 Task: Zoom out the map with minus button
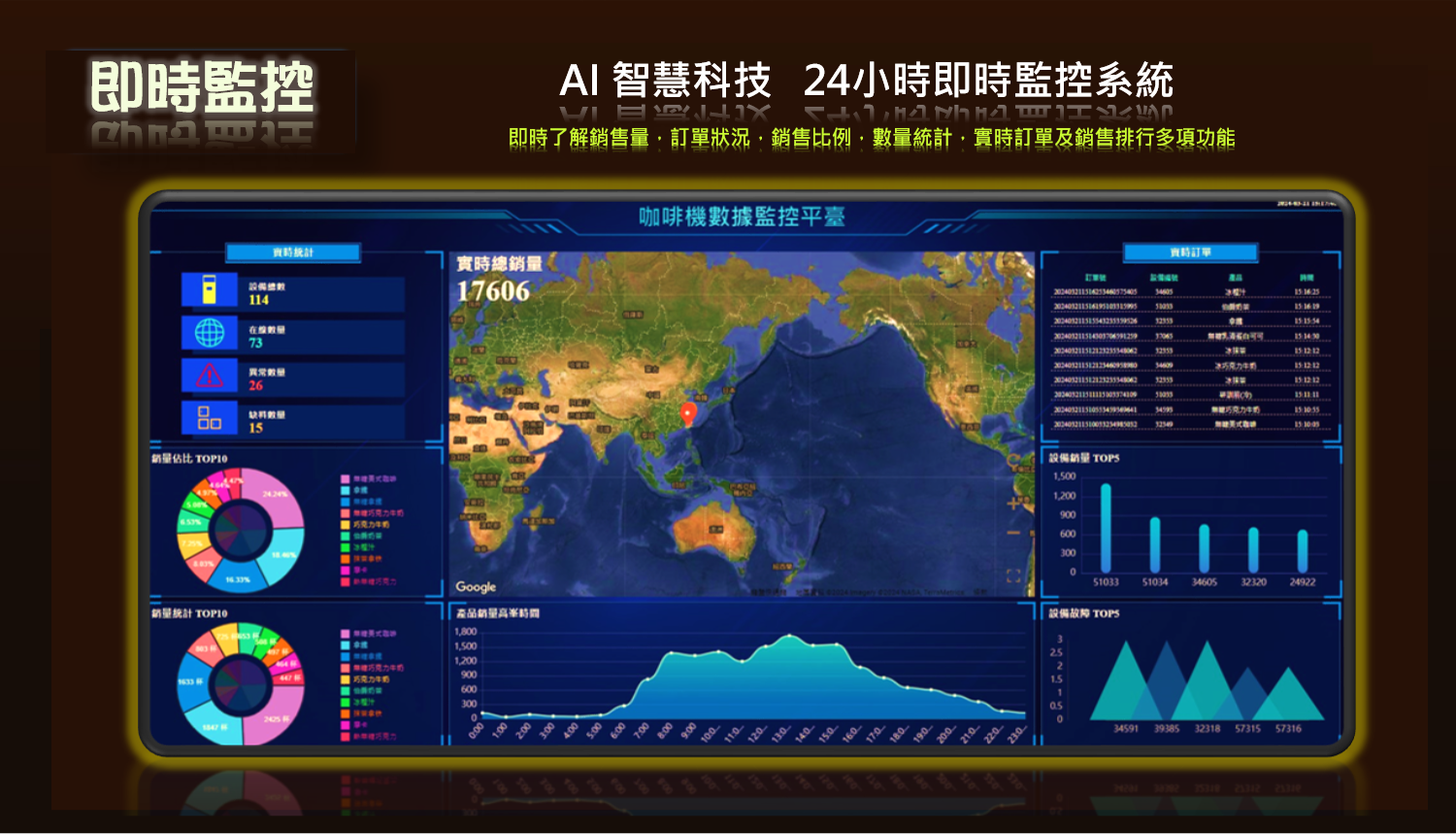tap(1013, 533)
